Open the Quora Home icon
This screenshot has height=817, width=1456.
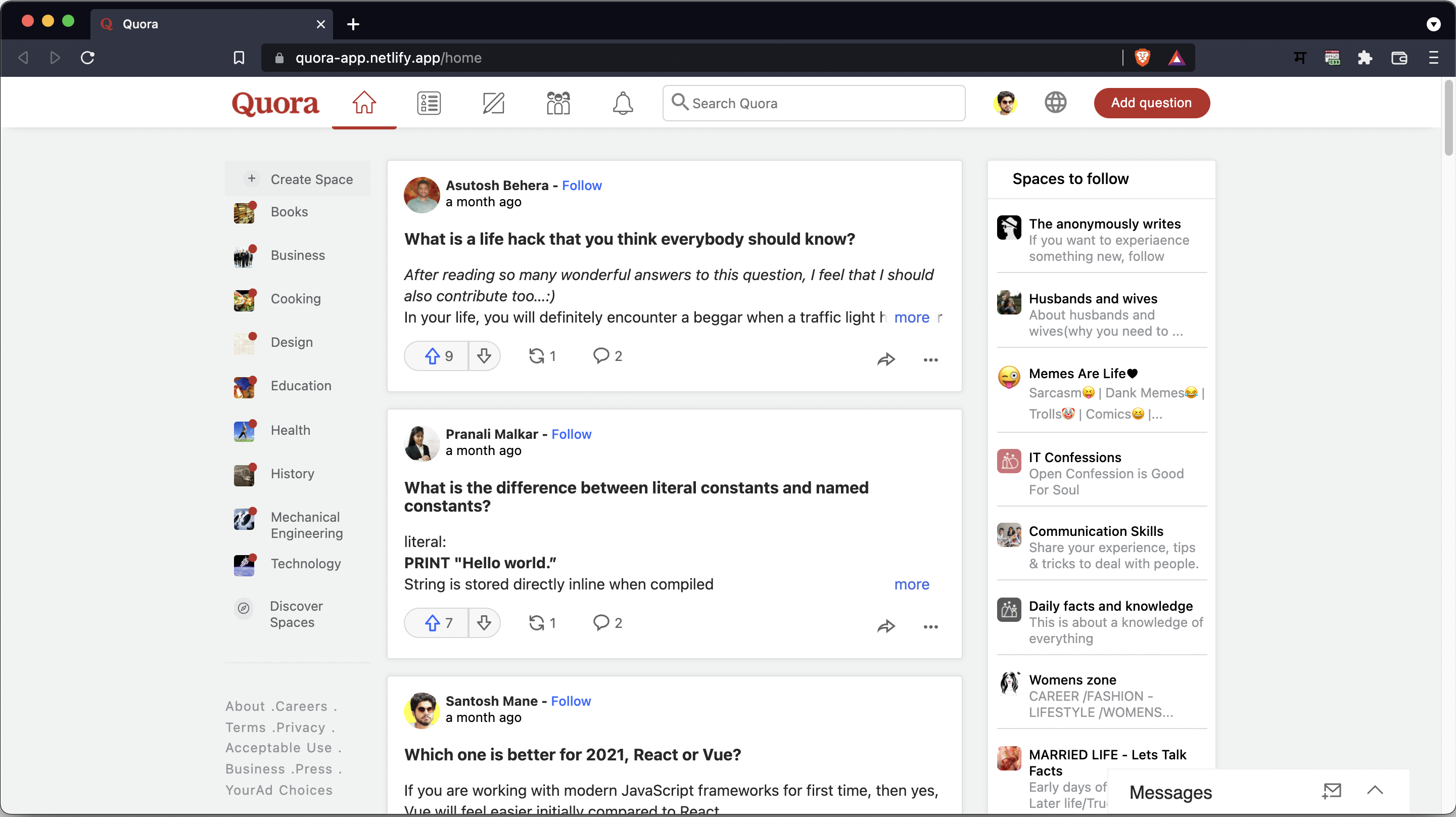pos(364,103)
